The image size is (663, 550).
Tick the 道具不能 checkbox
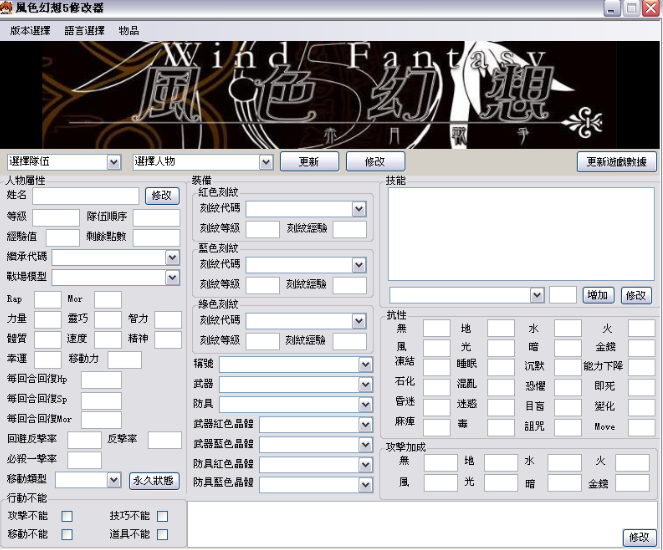click(x=162, y=534)
